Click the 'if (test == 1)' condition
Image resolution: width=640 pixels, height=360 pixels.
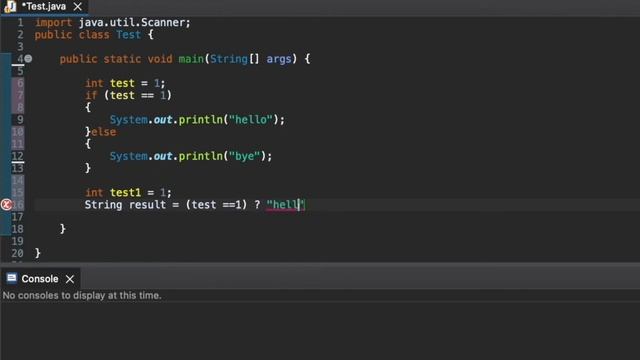point(129,96)
